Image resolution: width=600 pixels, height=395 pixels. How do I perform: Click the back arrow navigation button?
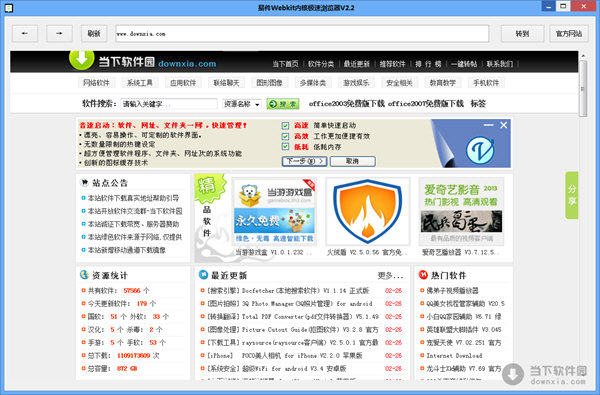[25, 34]
